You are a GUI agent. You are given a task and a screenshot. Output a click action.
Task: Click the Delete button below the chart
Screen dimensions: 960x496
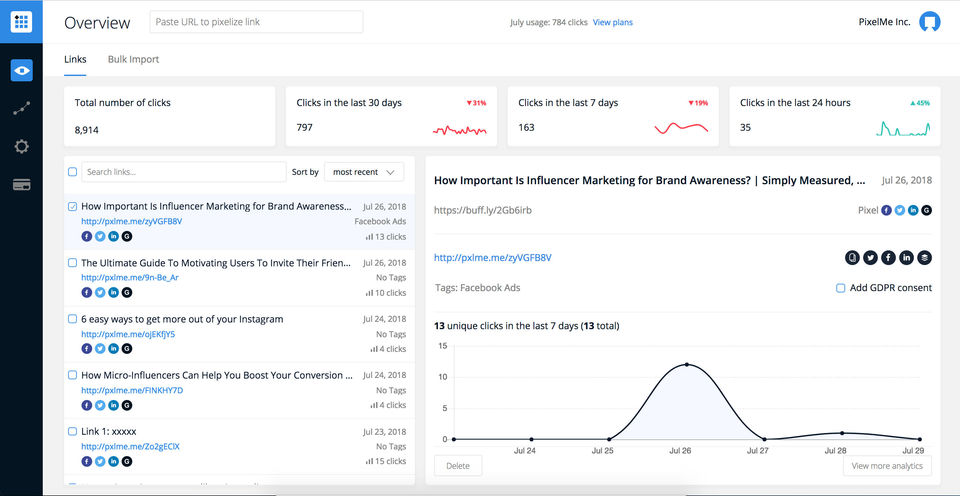(x=458, y=466)
